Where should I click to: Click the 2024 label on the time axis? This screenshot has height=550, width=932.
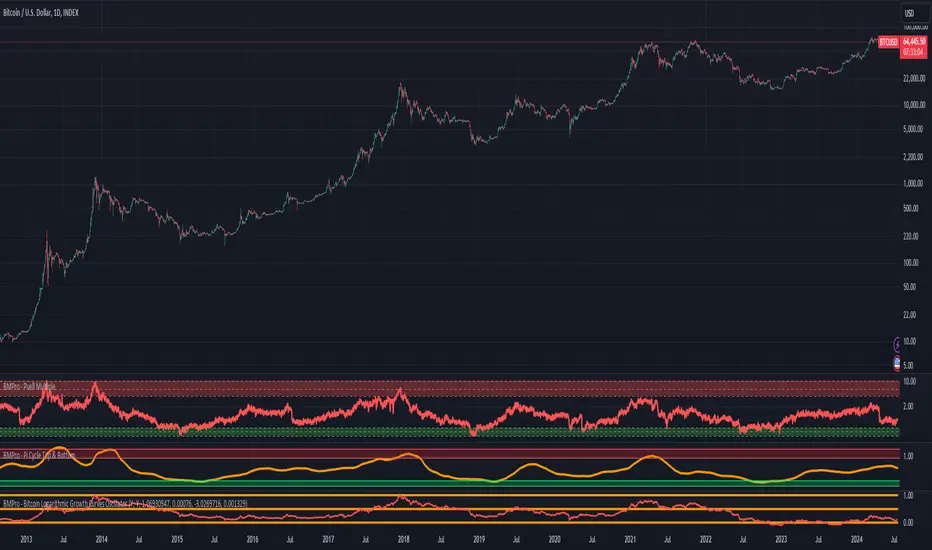click(857, 539)
